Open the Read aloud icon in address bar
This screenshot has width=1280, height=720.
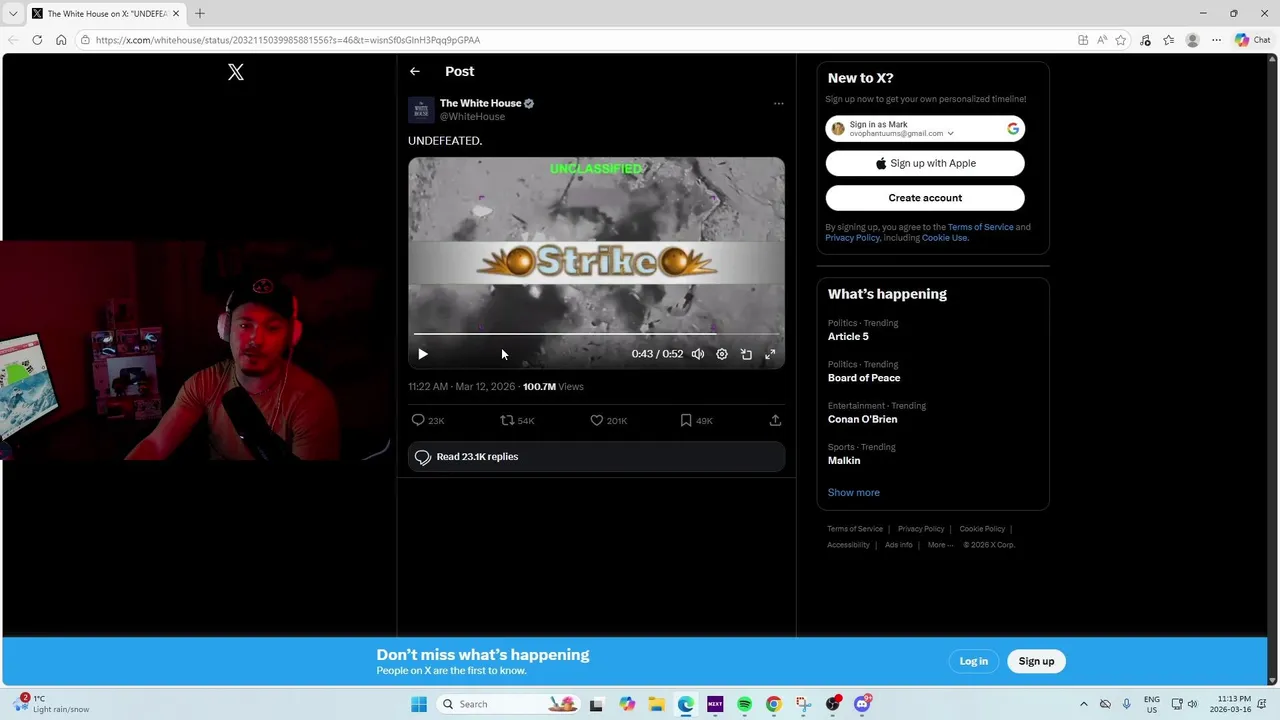1102,40
